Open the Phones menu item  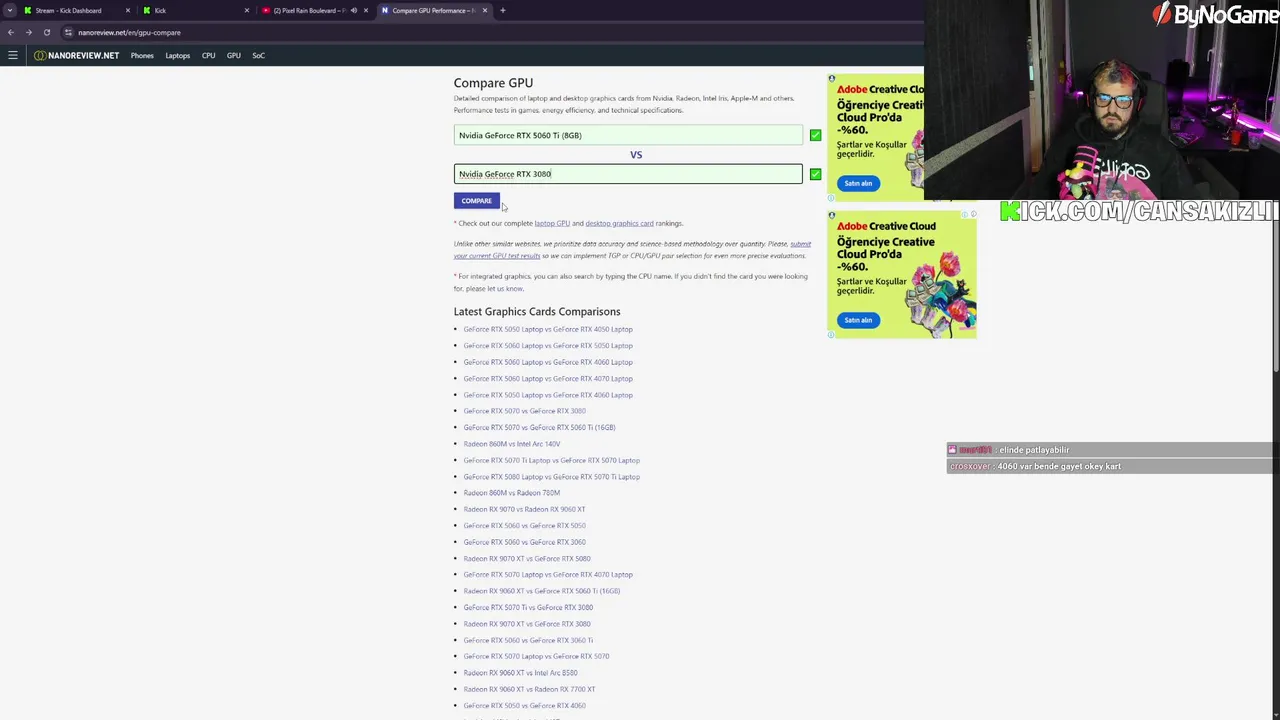click(x=142, y=55)
